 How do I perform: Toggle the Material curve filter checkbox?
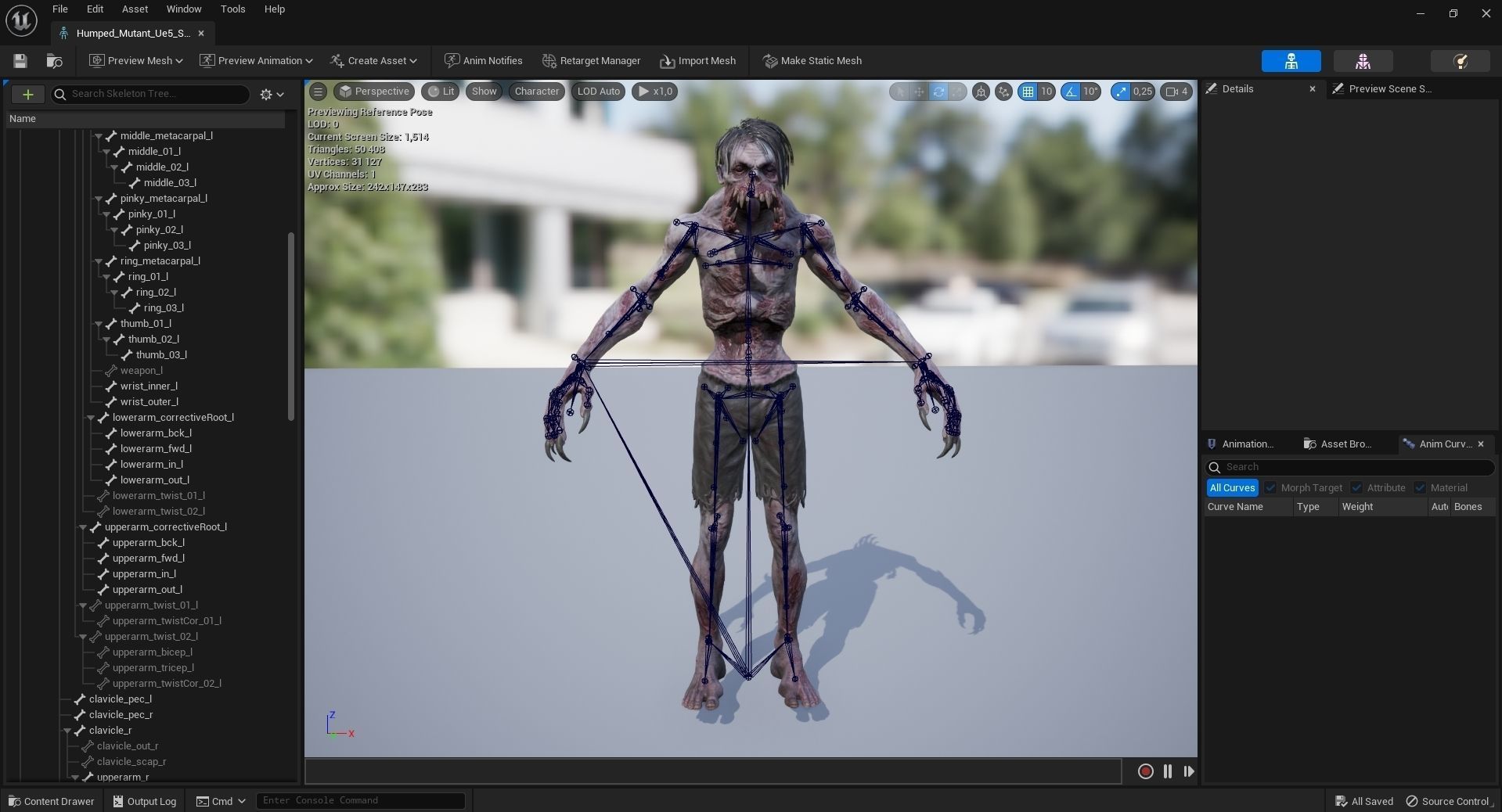tap(1420, 488)
